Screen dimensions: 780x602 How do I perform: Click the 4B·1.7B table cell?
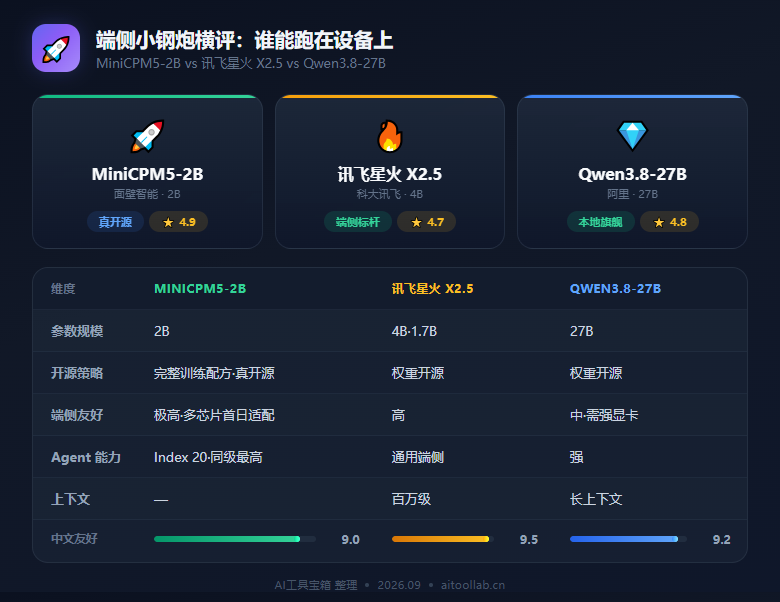pos(414,331)
